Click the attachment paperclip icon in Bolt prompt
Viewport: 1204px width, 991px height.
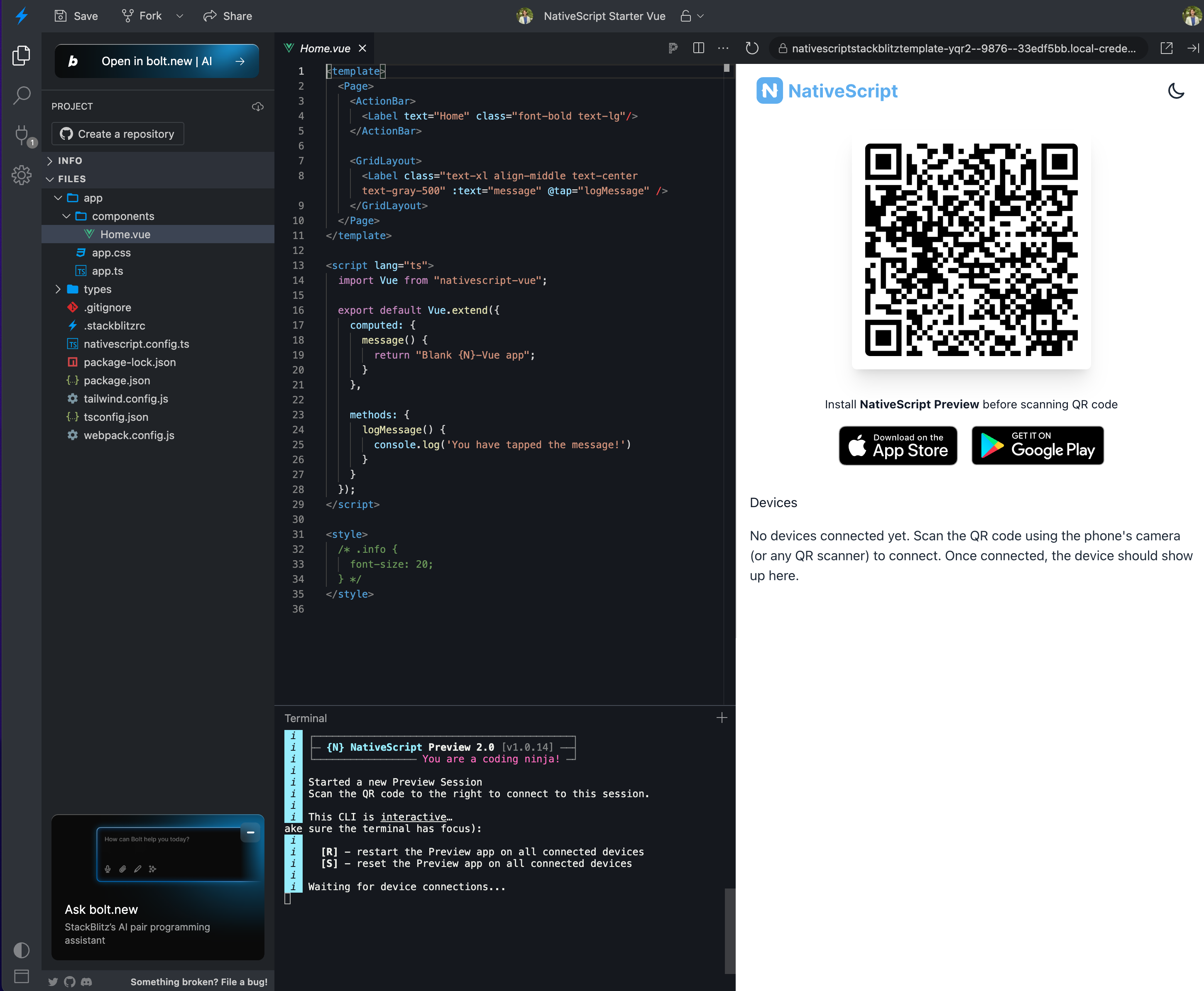click(122, 869)
